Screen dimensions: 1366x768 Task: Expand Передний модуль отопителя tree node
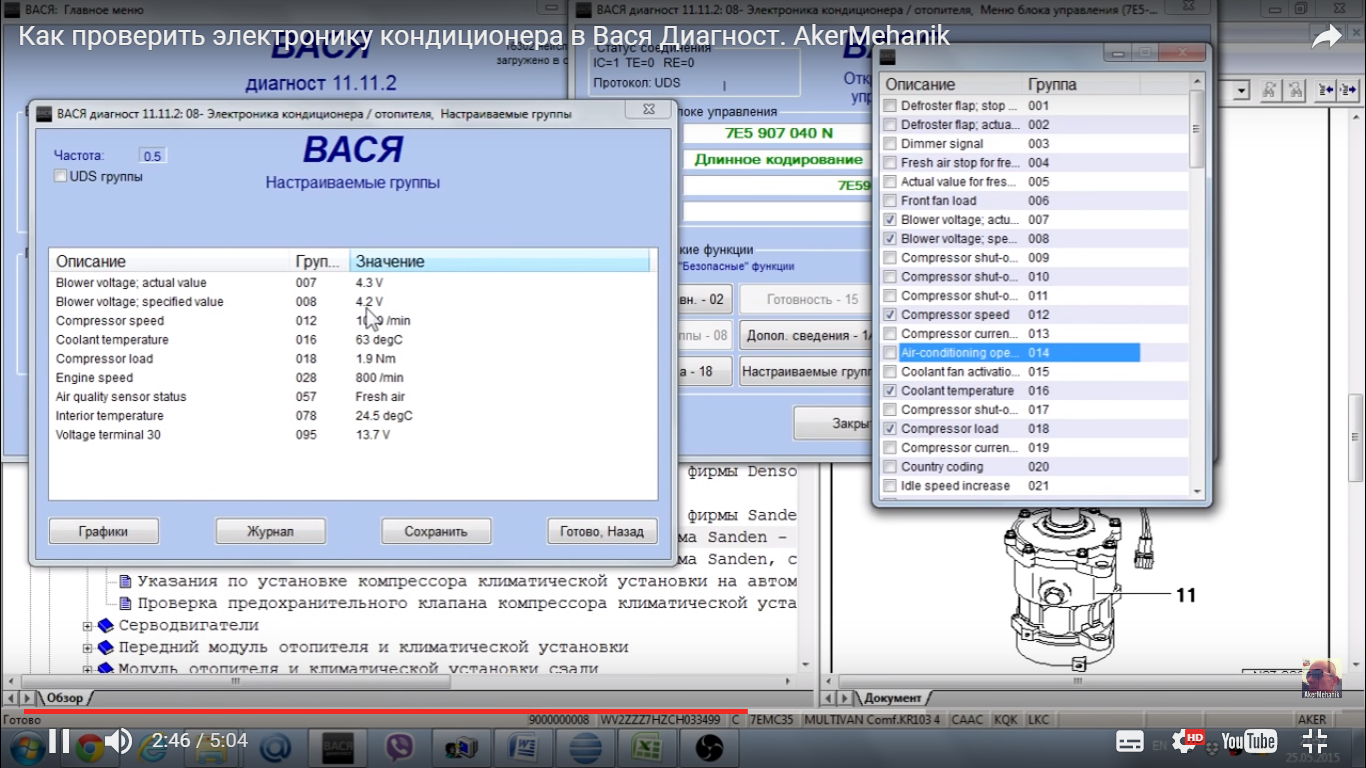[x=88, y=648]
